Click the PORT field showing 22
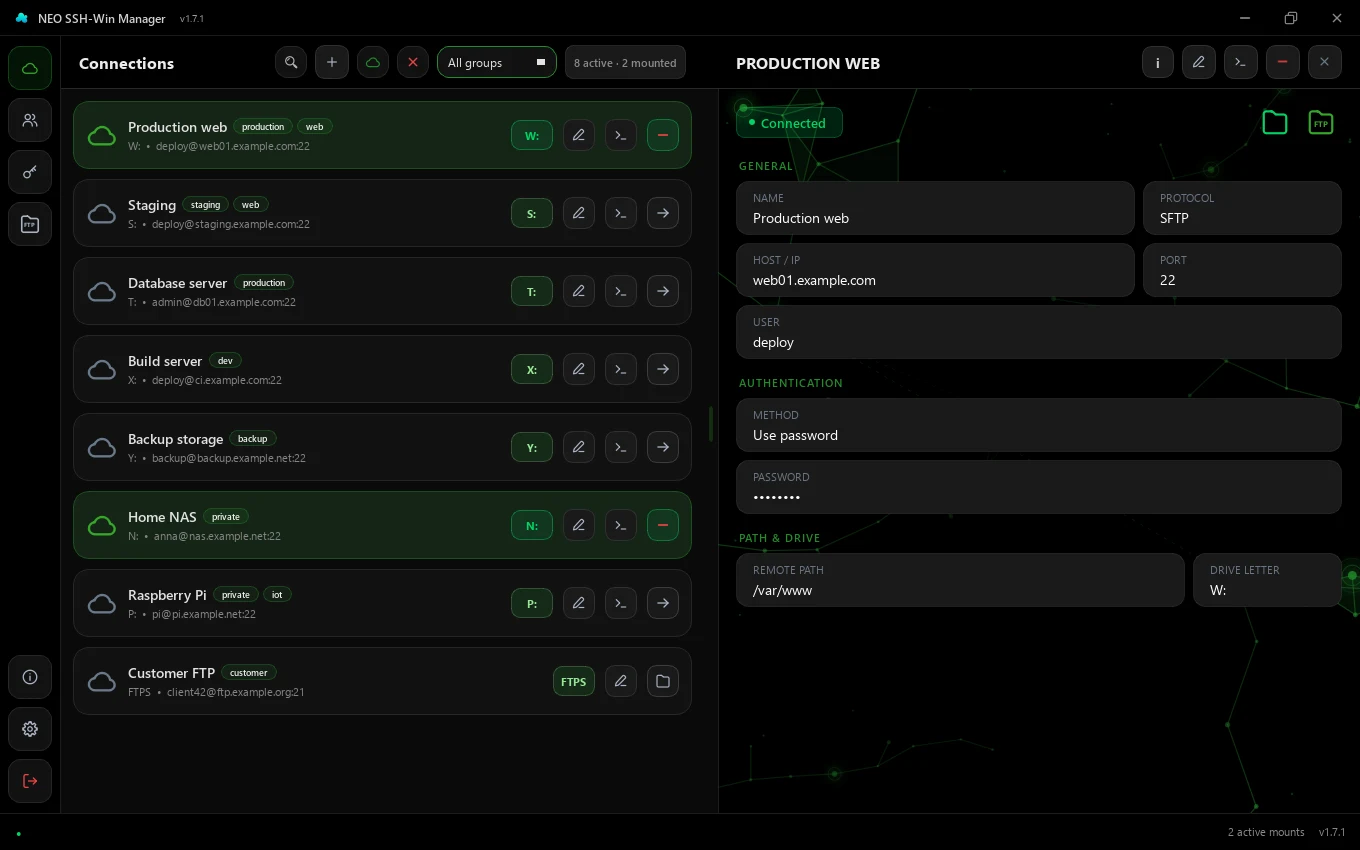Image resolution: width=1360 pixels, height=850 pixels. pyautogui.click(x=1242, y=270)
